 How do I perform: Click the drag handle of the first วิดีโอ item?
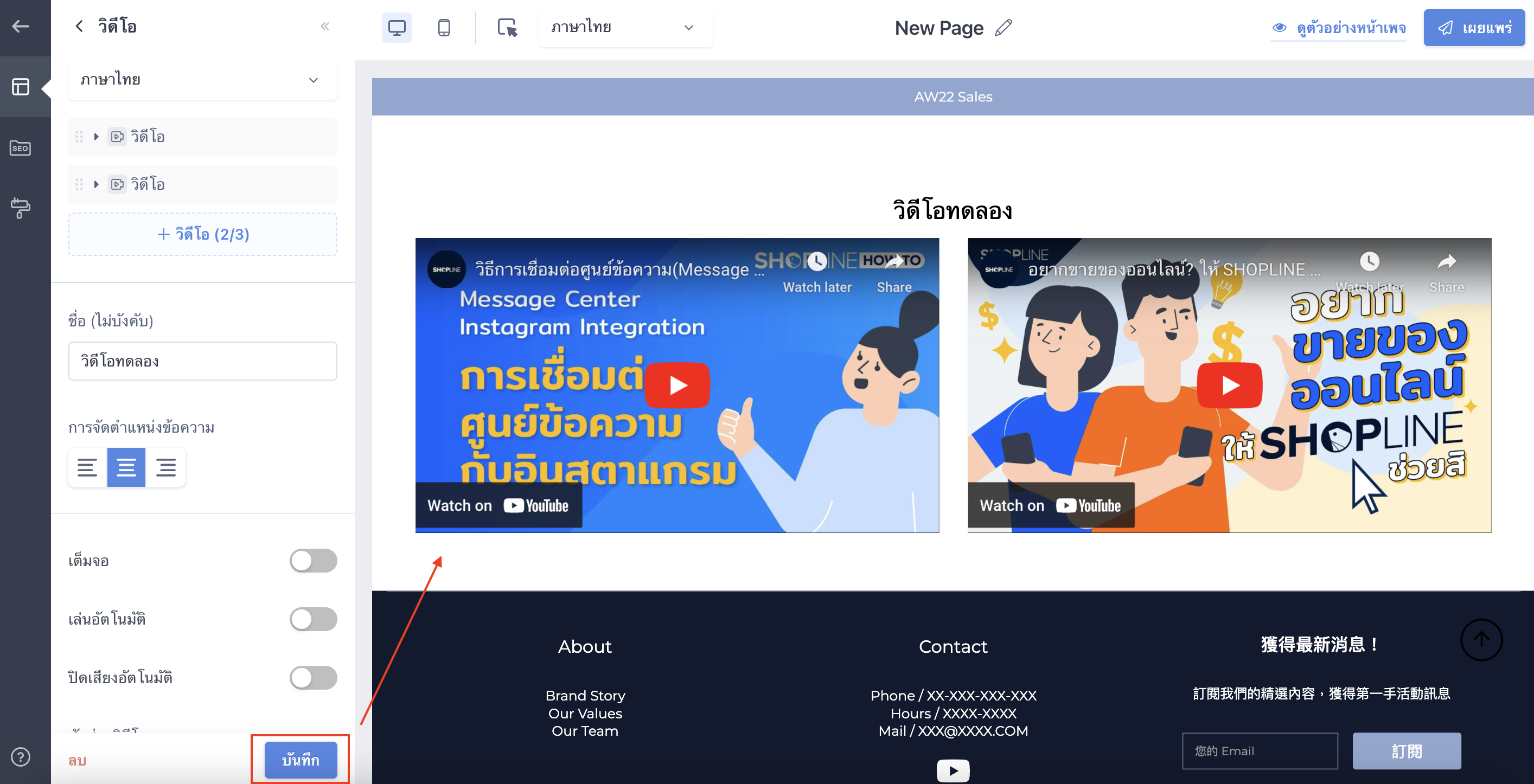click(79, 136)
